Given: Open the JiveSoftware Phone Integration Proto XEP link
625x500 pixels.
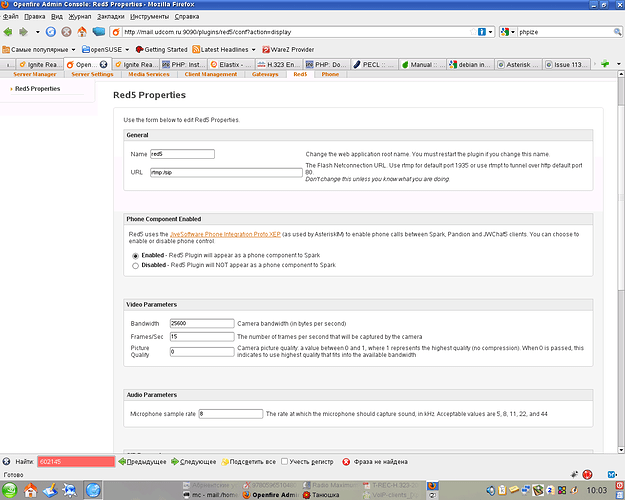Looking at the screenshot, I should (x=225, y=234).
